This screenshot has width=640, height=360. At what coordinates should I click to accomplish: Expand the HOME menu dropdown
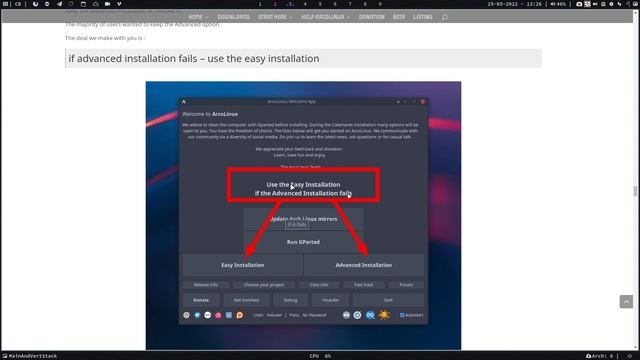198,17
